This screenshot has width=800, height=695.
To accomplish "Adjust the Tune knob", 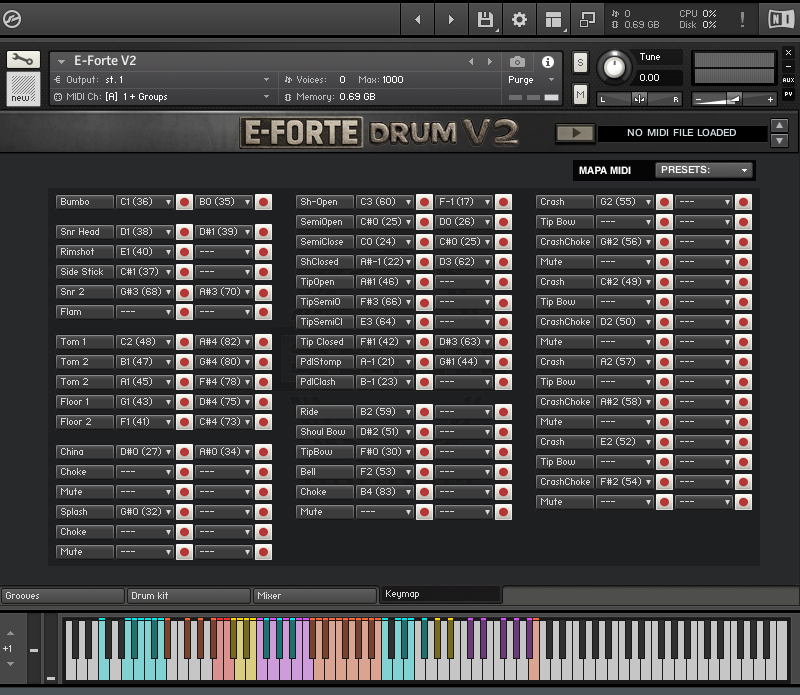I will tap(614, 67).
